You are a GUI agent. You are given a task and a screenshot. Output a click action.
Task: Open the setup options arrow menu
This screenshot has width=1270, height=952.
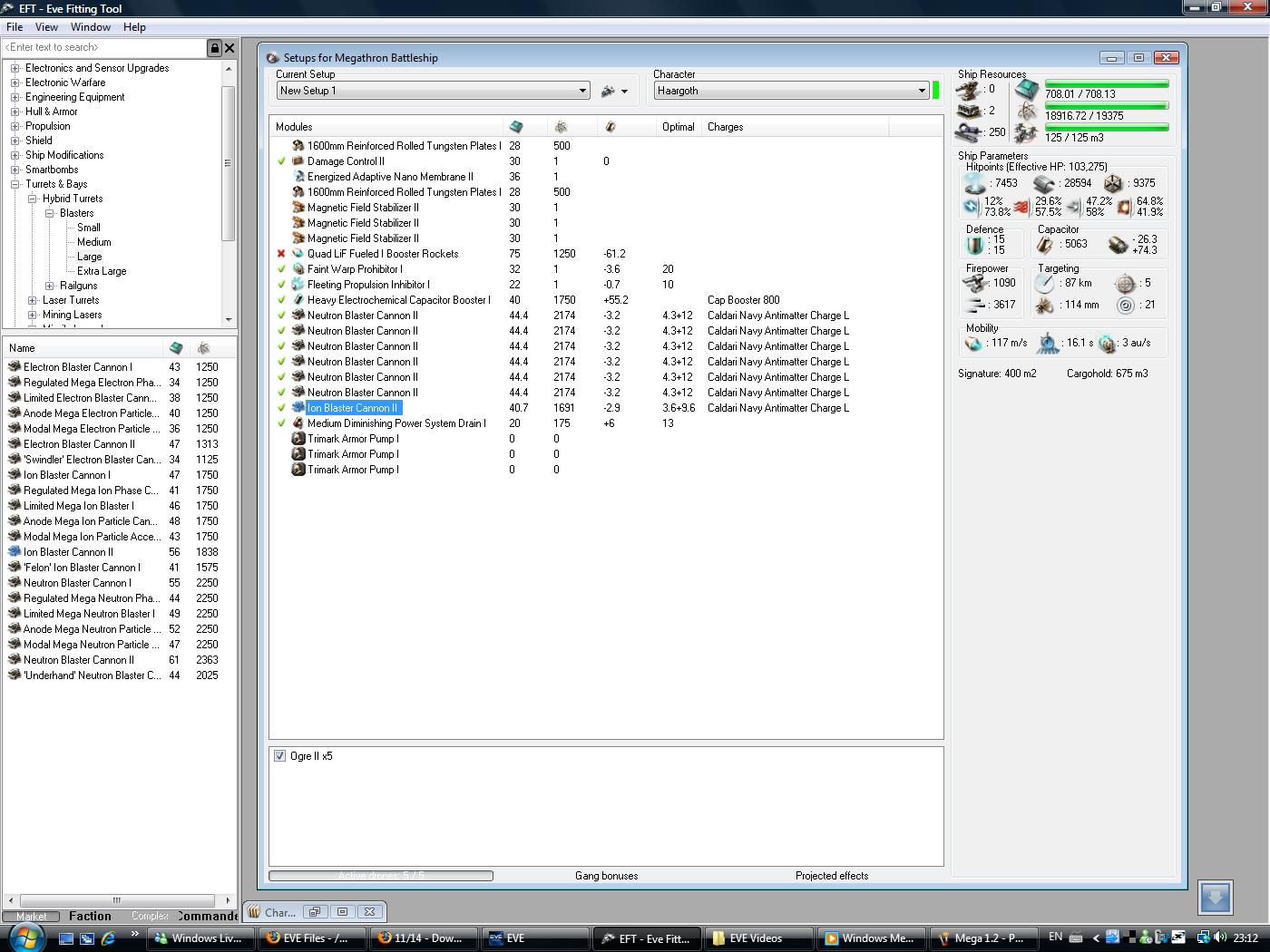(x=624, y=92)
